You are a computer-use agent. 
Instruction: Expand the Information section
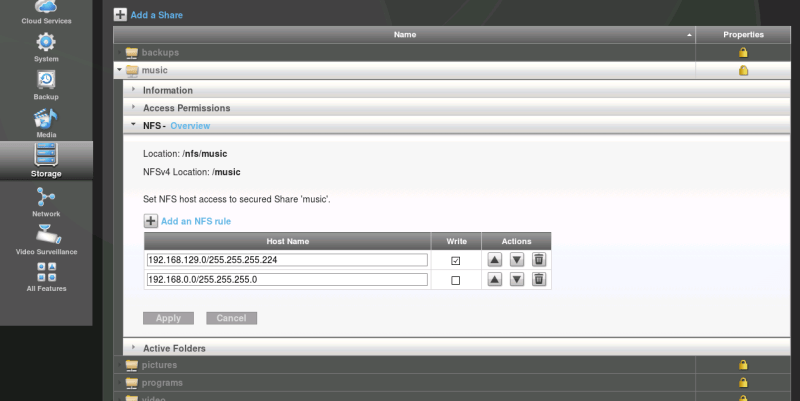167,90
